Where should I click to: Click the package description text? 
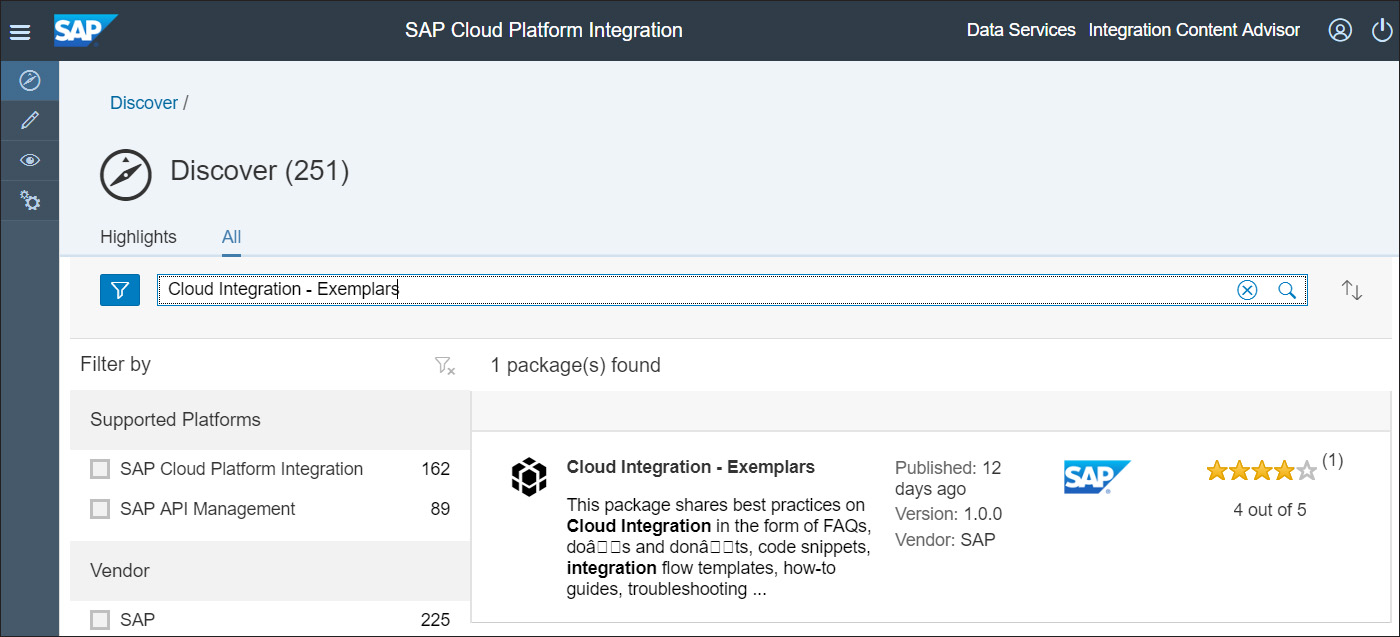[x=719, y=547]
